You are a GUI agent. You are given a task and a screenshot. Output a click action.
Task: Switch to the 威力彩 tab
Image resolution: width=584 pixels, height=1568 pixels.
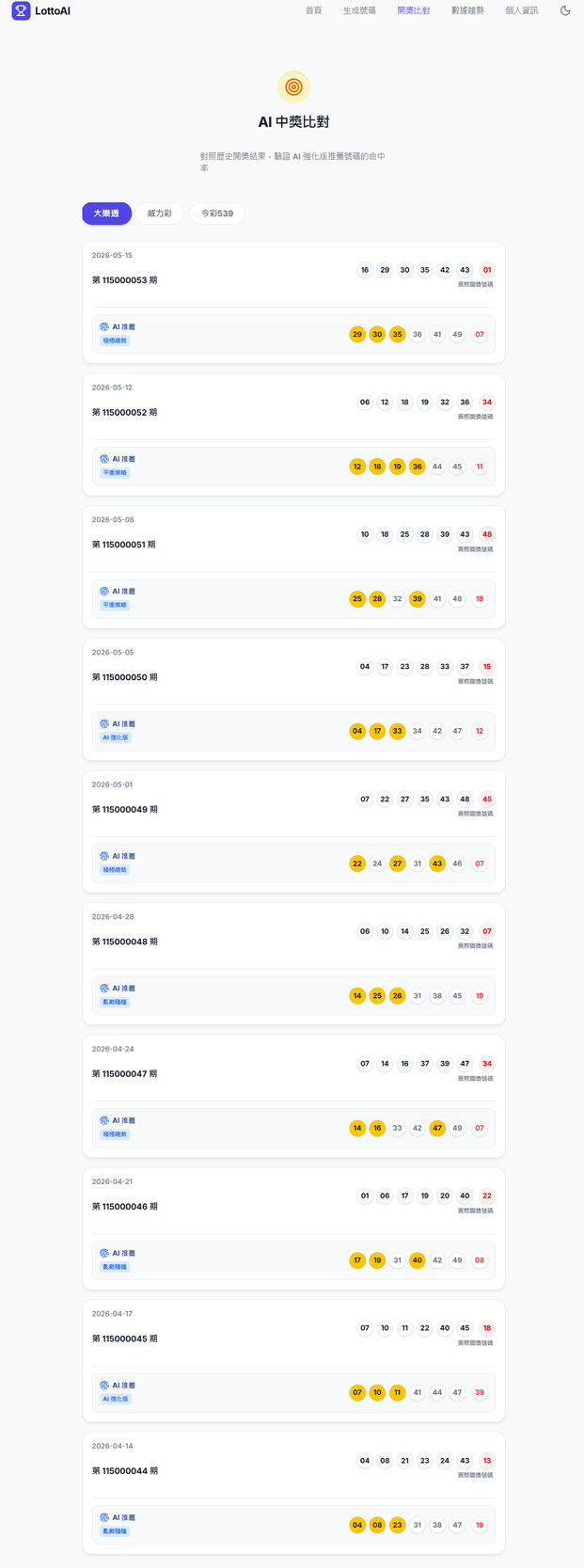(160, 214)
